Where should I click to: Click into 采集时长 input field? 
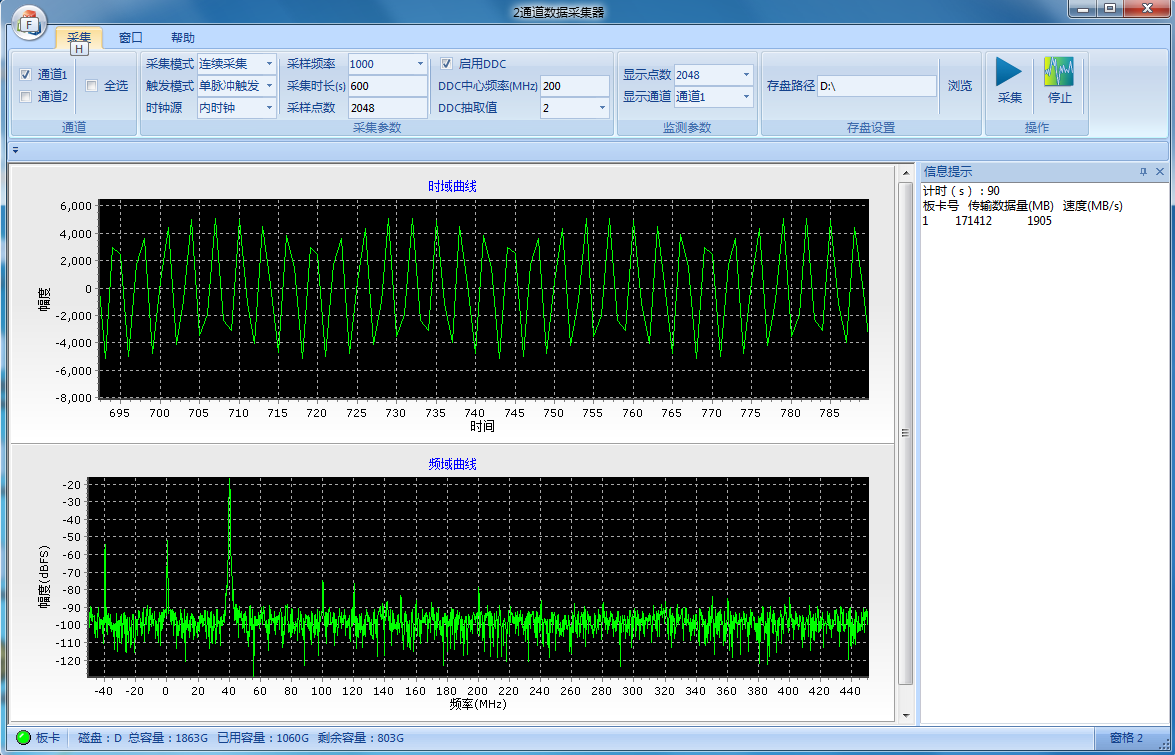click(387, 86)
